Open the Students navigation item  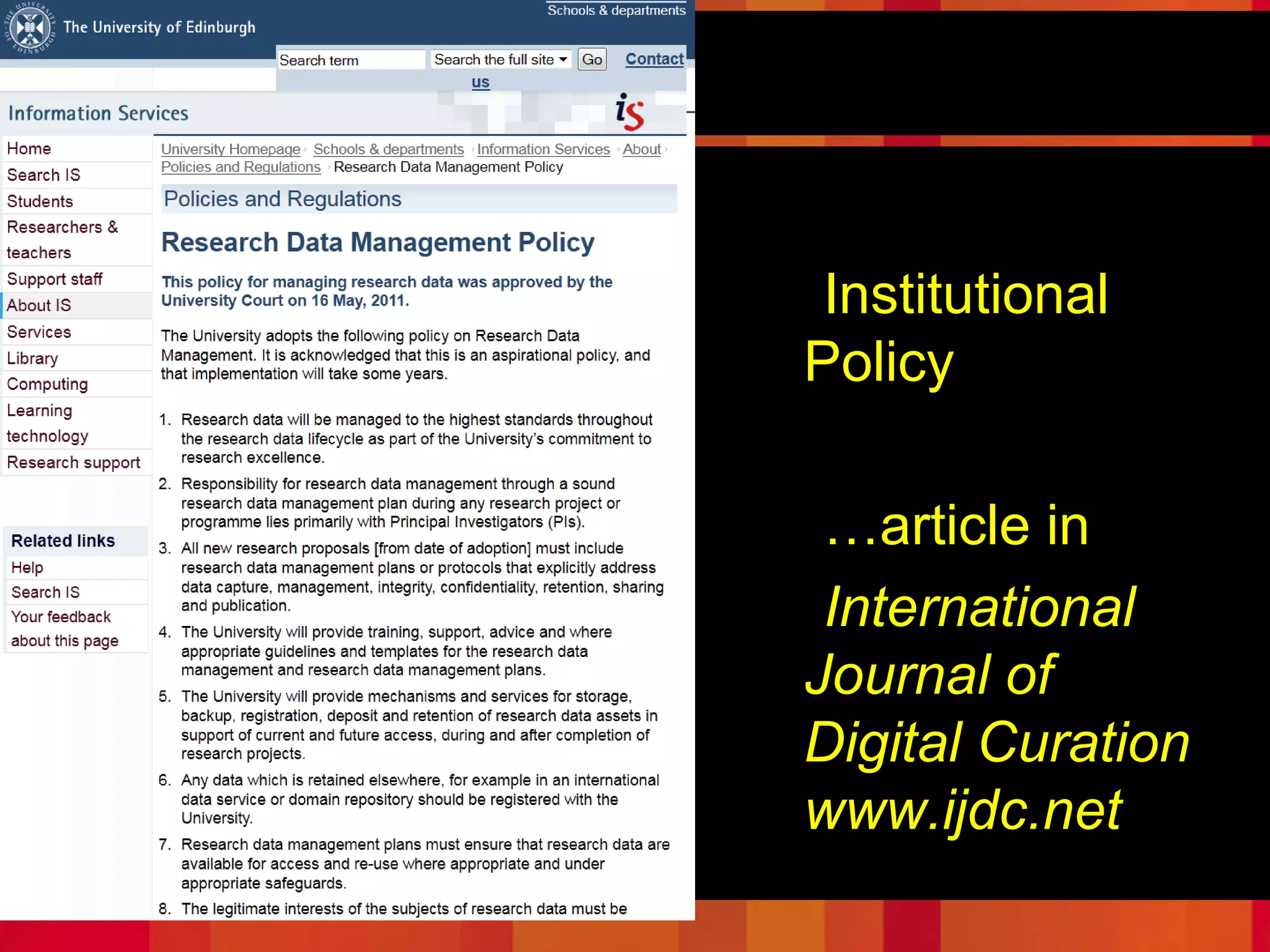click(78, 201)
